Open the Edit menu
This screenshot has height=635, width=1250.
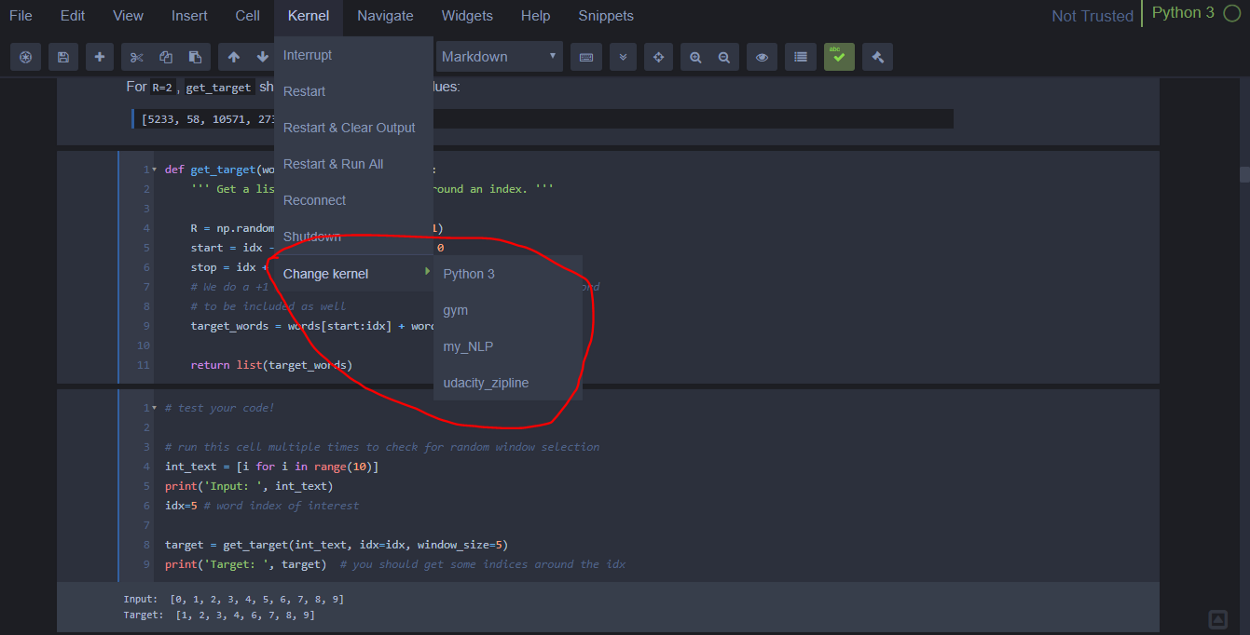73,16
